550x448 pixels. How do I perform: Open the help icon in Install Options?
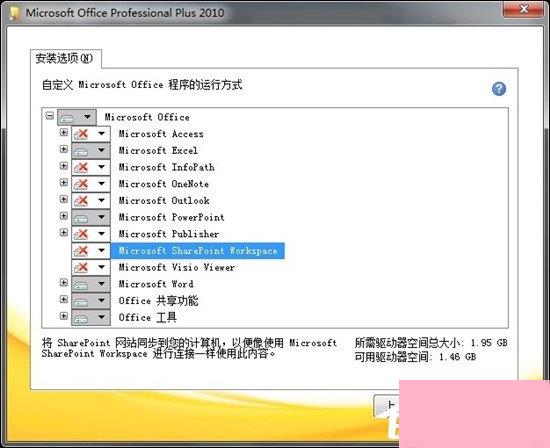coord(499,89)
